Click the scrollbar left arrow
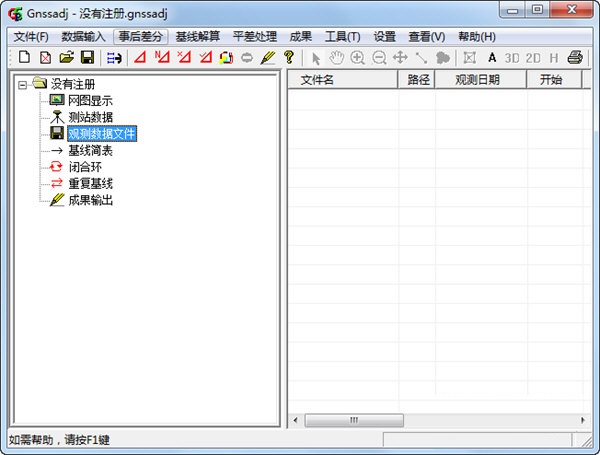Viewport: 600px width, 455px height. click(295, 420)
